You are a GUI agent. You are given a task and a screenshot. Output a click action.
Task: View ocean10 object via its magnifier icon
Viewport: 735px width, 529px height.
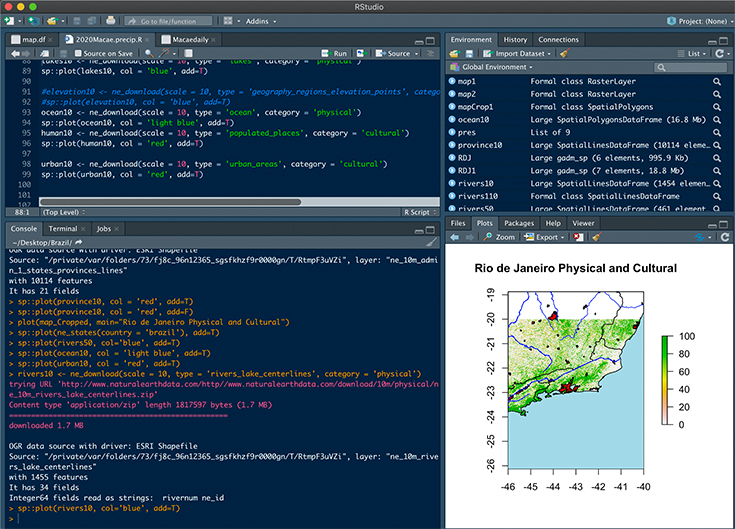pyautogui.click(x=717, y=119)
